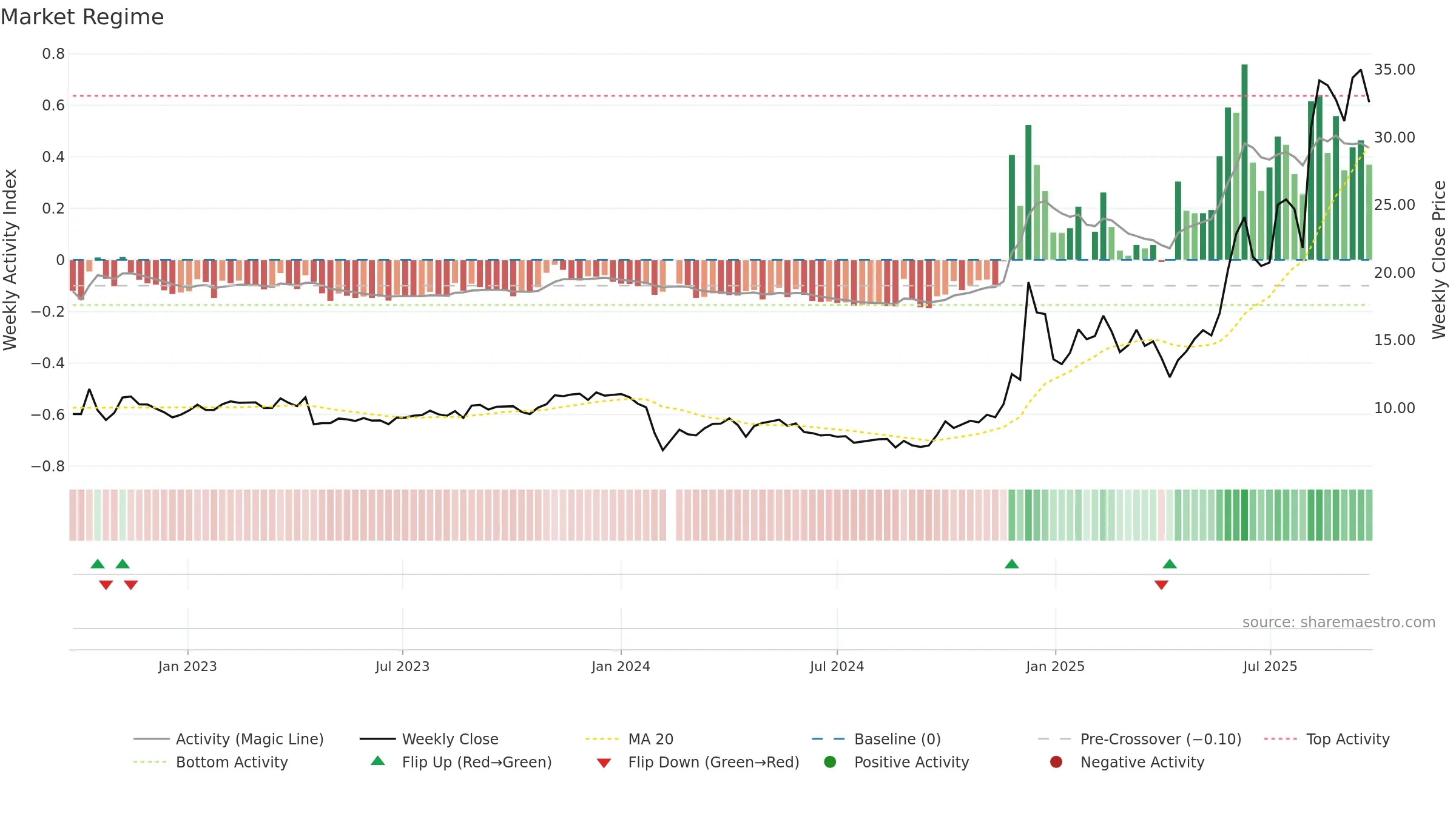This screenshot has height=819, width=1456.
Task: Toggle Flip Up (Red→Green) legend entry
Action: pyautogui.click(x=462, y=762)
